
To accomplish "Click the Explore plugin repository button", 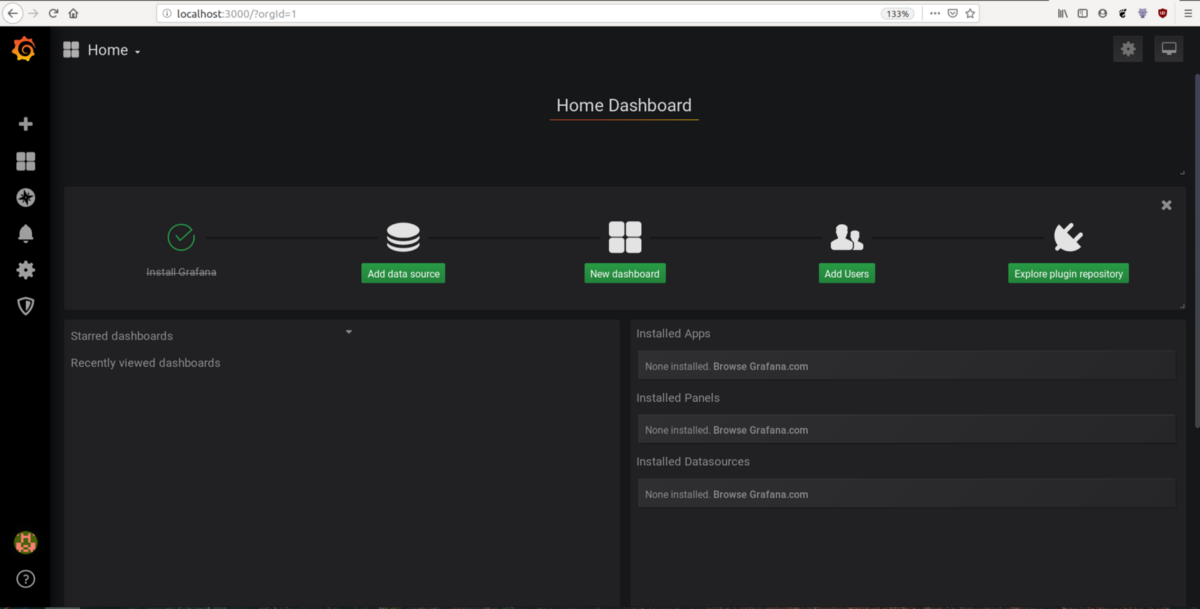I will tap(1068, 273).
